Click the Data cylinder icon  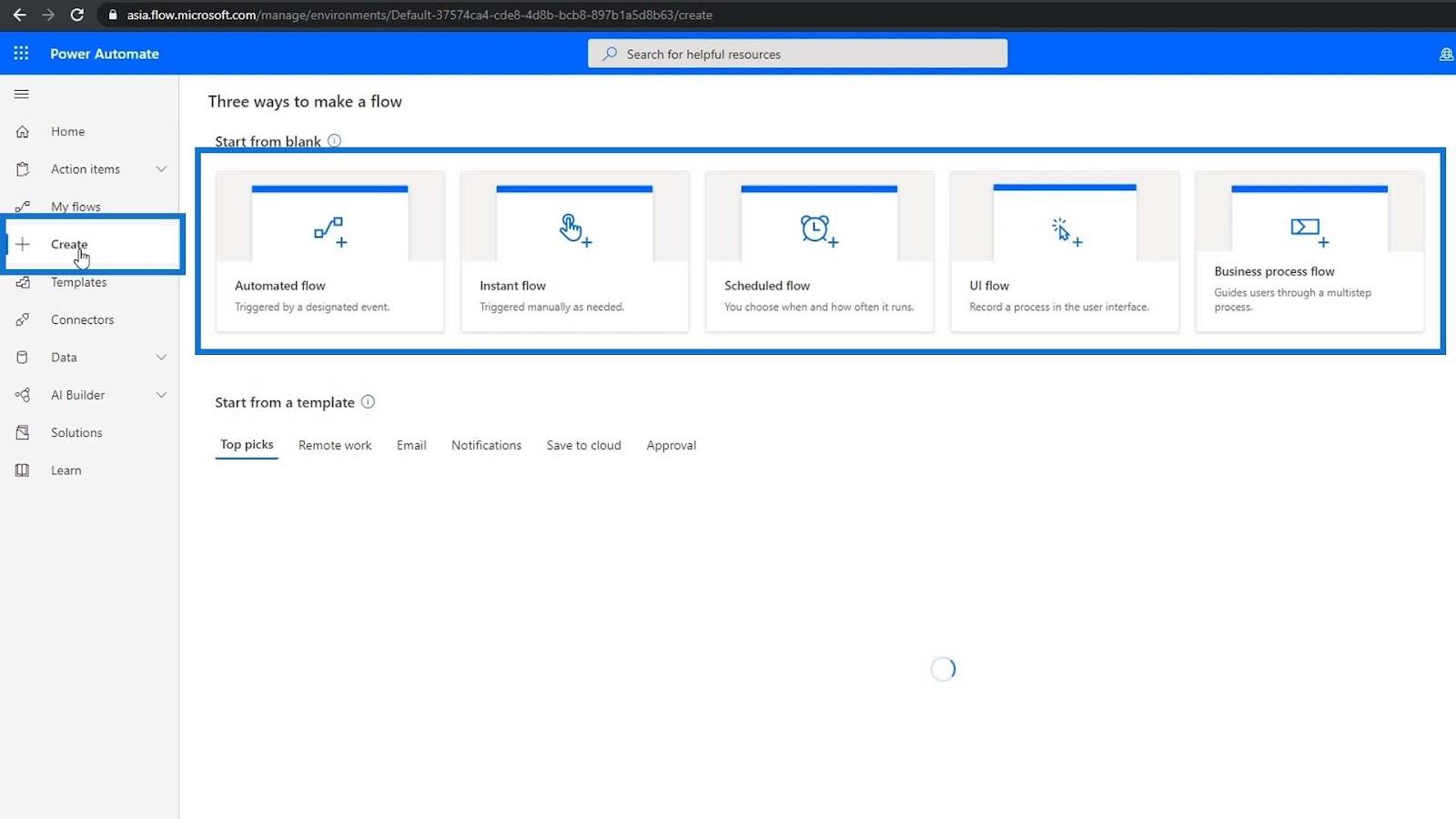pos(23,358)
